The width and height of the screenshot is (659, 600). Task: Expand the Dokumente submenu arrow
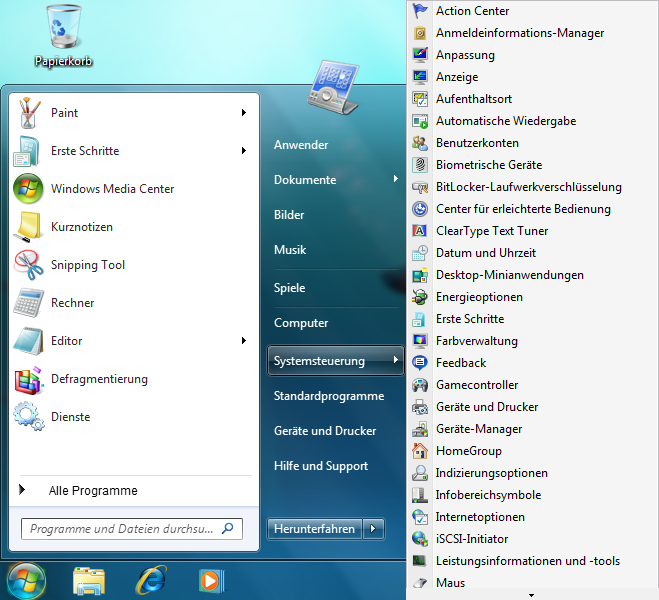coord(395,179)
